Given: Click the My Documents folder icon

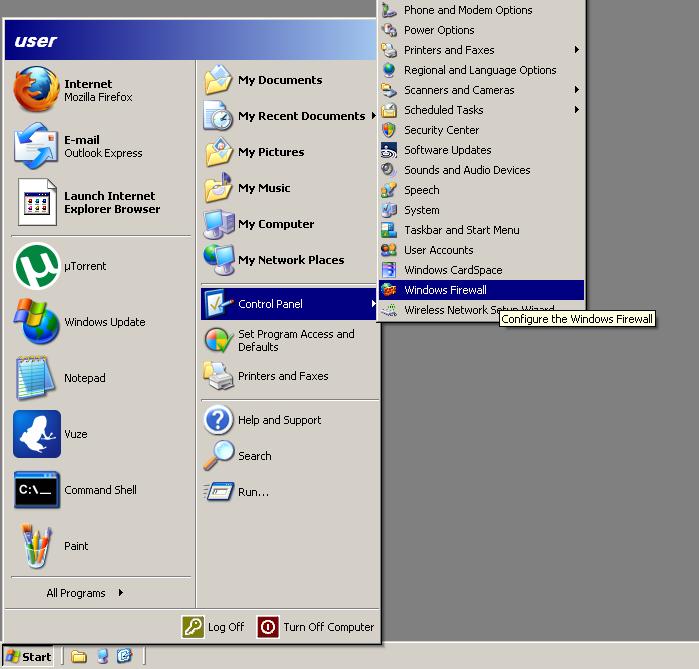Looking at the screenshot, I should [x=218, y=80].
